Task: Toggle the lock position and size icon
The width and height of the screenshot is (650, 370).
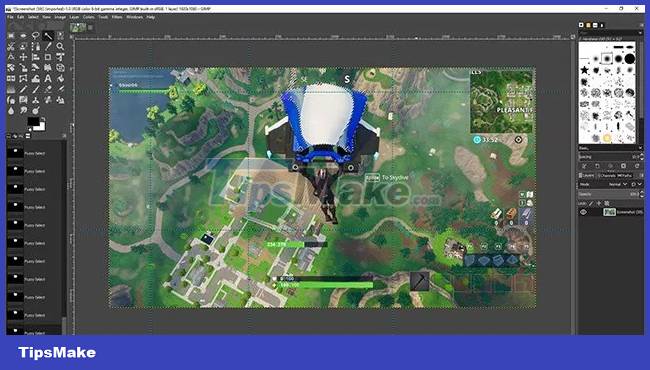Action: (598, 203)
